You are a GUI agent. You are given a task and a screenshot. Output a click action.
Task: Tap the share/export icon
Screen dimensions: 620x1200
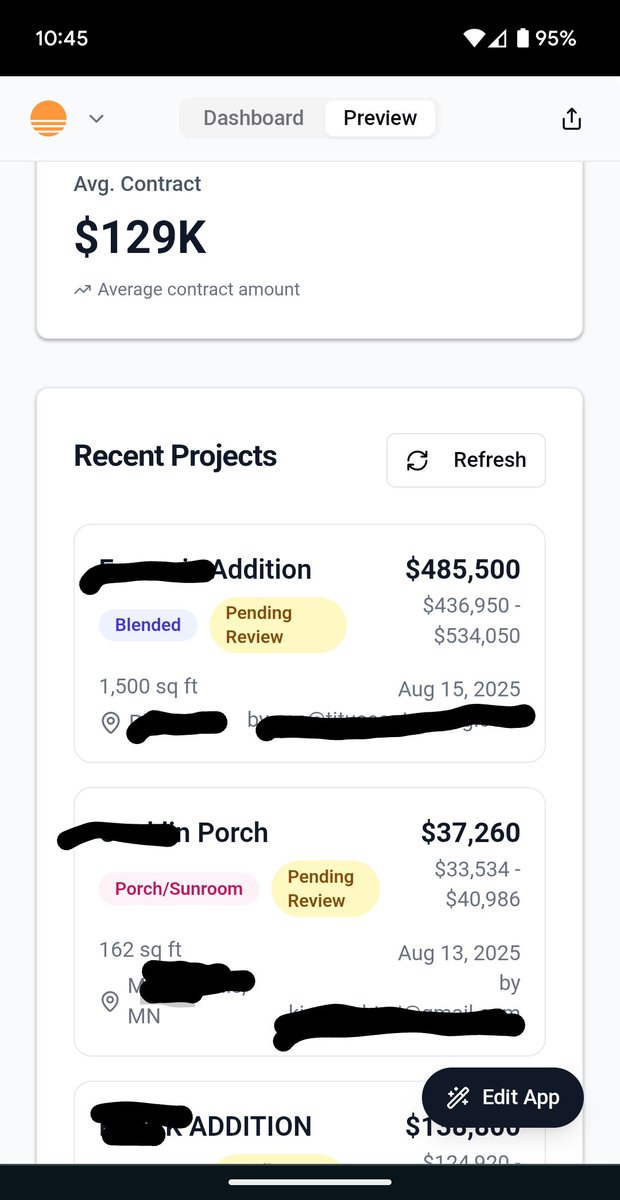[x=571, y=119]
